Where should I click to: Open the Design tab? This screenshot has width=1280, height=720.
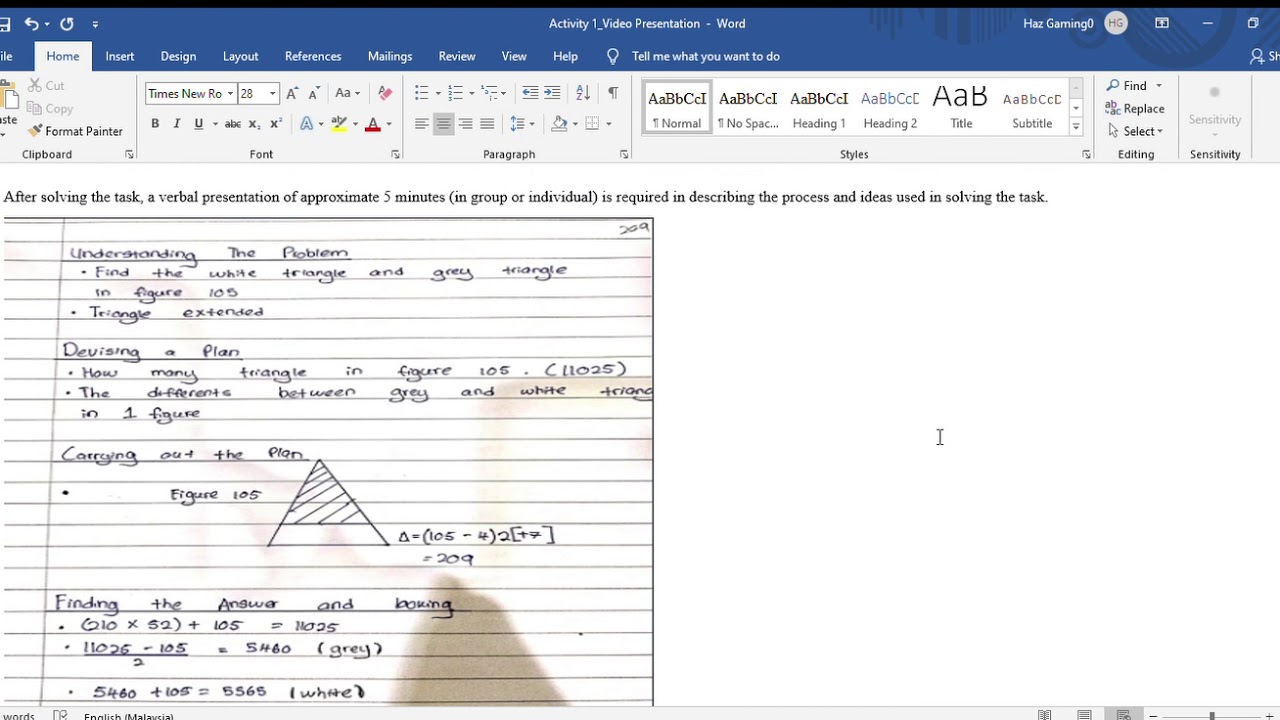tap(178, 56)
